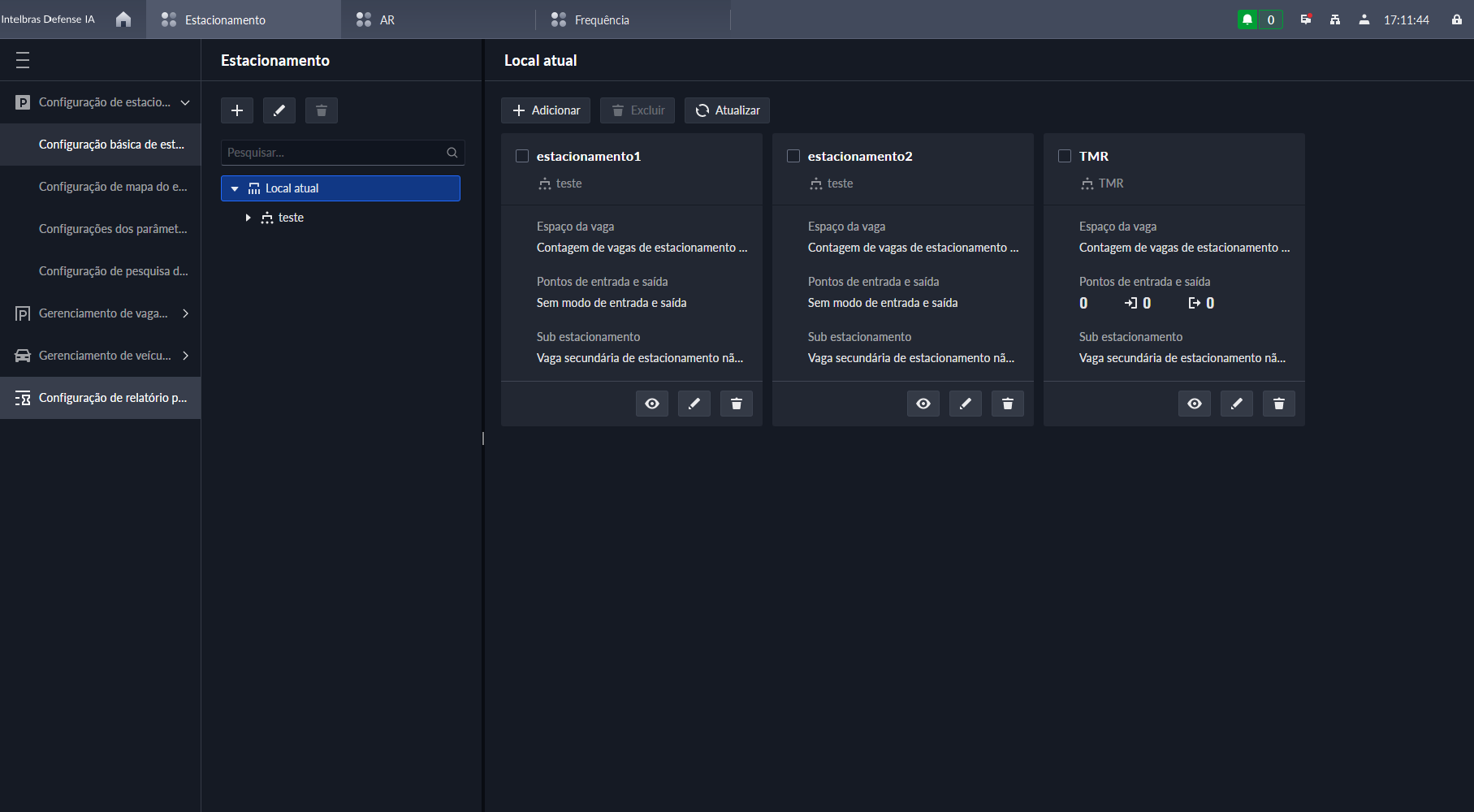Image resolution: width=1474 pixels, height=812 pixels.
Task: Click the green alarm bell icon
Action: (x=1247, y=19)
